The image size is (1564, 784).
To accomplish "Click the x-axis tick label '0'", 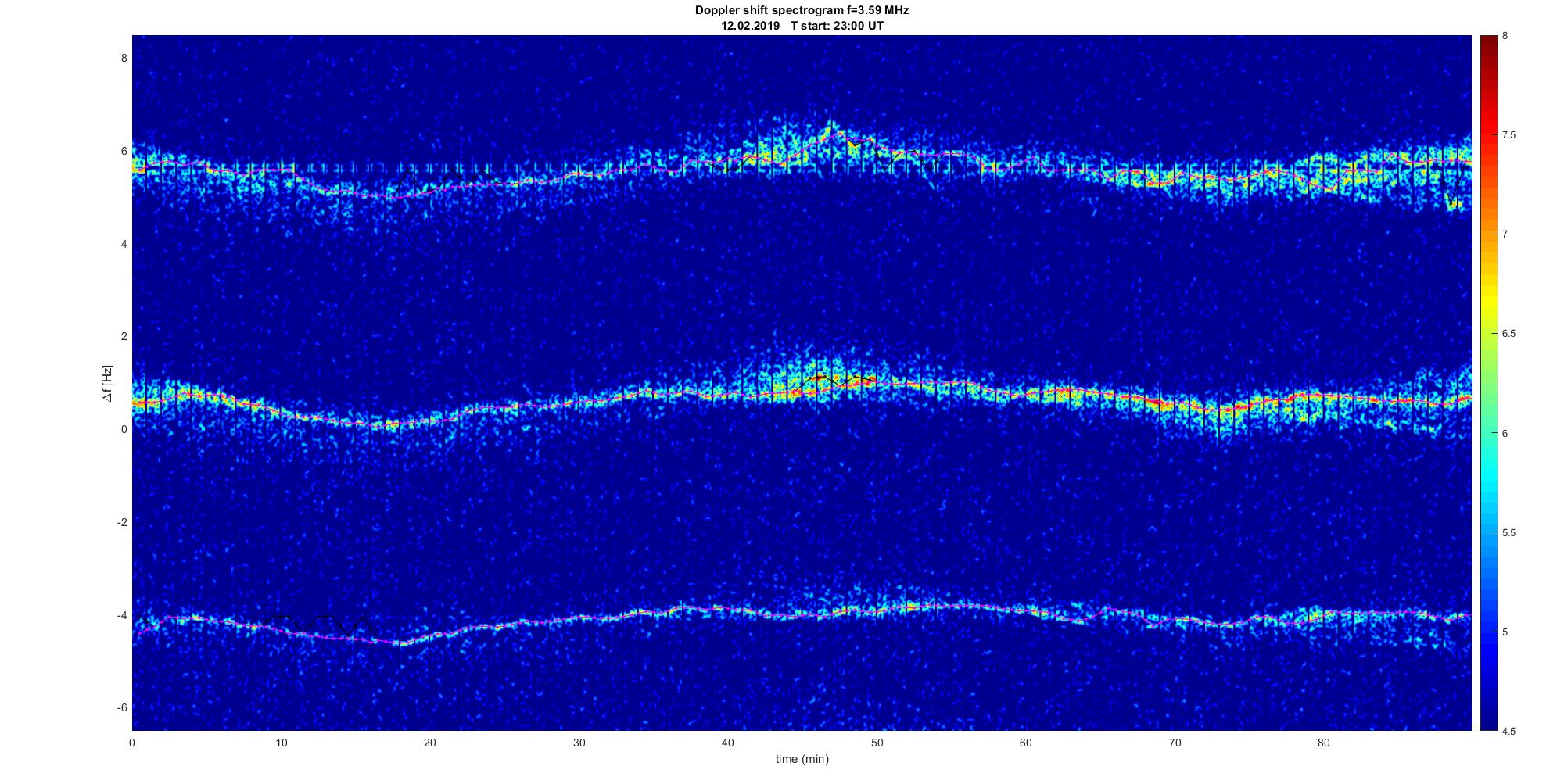I will (x=131, y=743).
